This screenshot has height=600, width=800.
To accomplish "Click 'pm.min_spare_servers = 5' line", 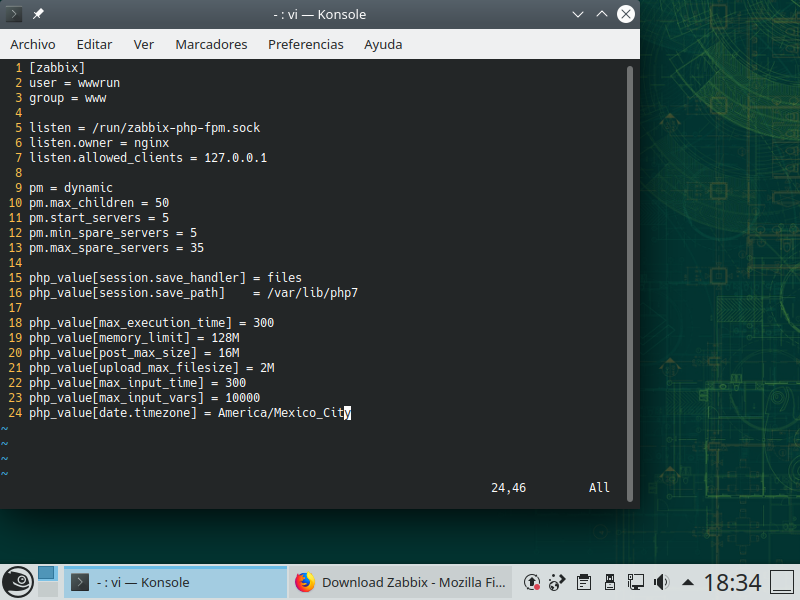I will pos(113,233).
